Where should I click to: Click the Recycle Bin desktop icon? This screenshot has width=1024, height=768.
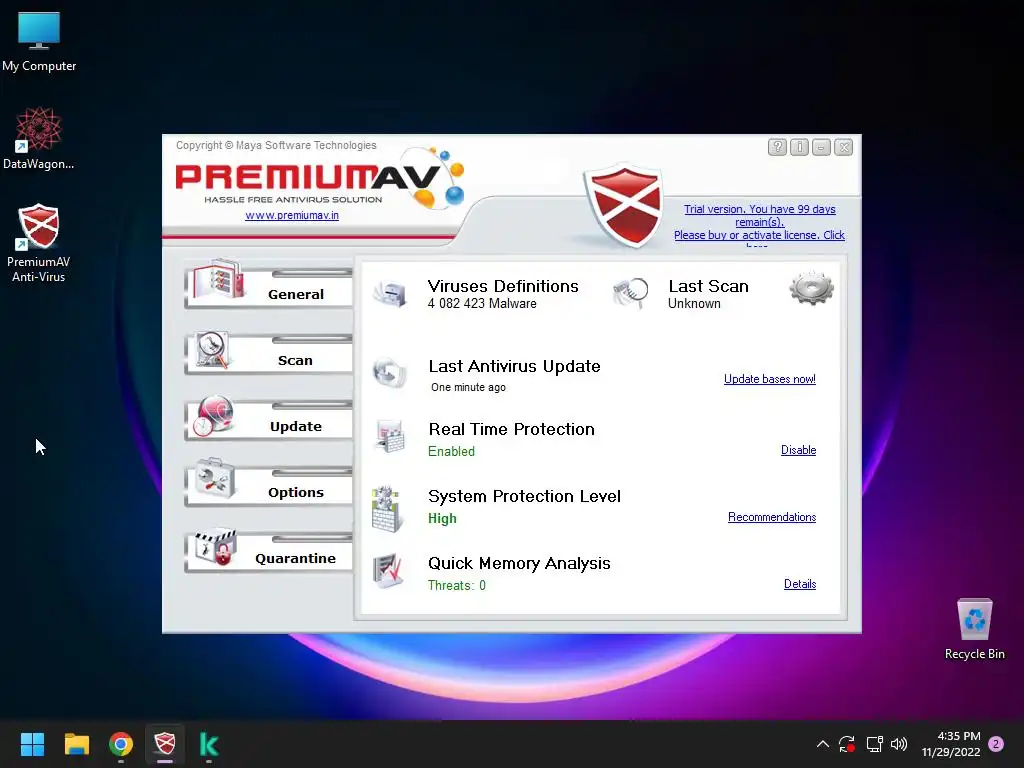click(x=974, y=629)
